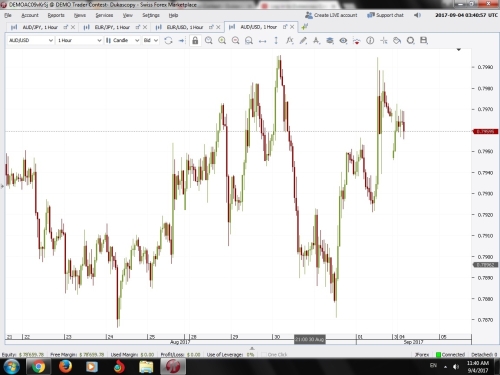
Task: Click the chart lock icon
Action: (x=195, y=41)
